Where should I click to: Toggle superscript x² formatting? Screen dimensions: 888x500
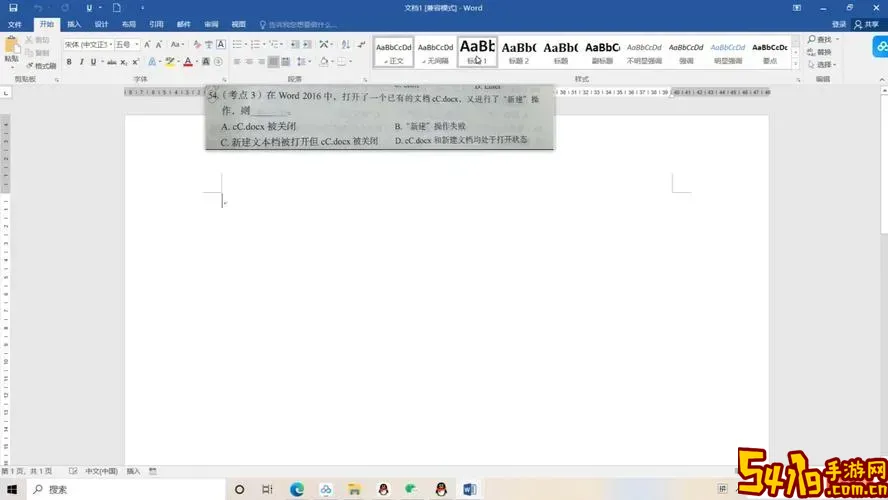click(x=135, y=62)
